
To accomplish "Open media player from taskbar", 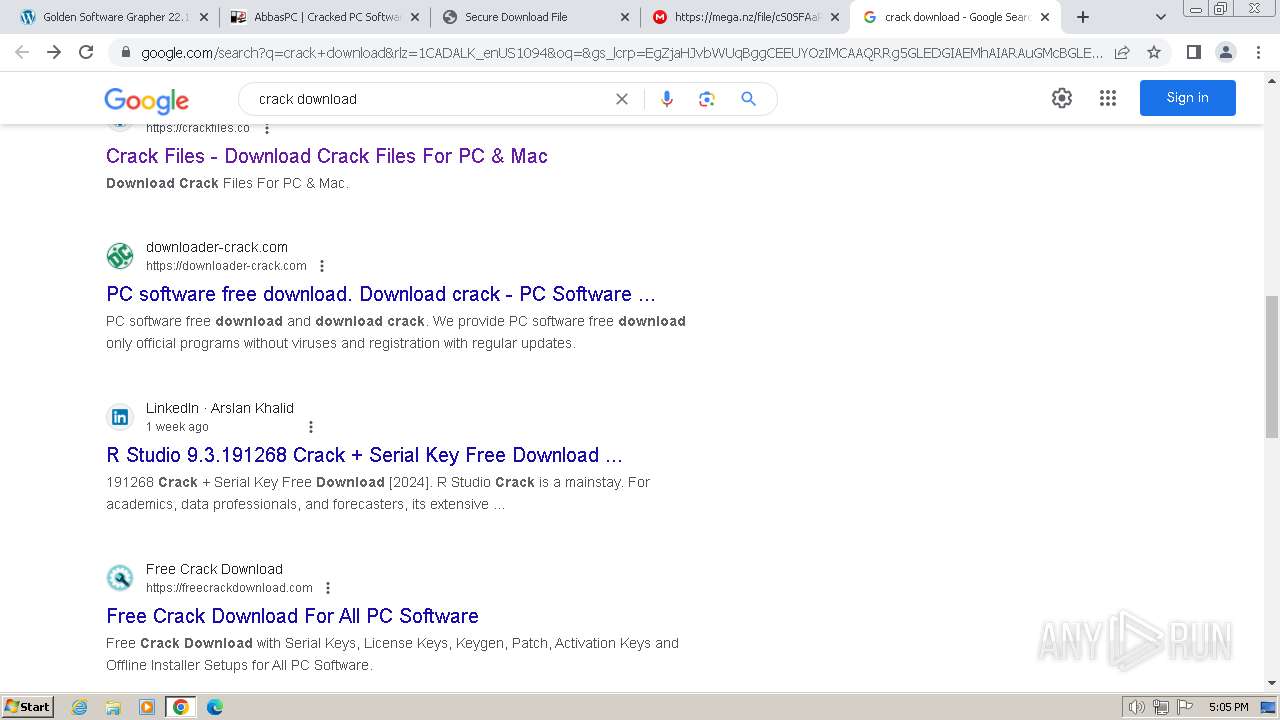I will coord(147,707).
